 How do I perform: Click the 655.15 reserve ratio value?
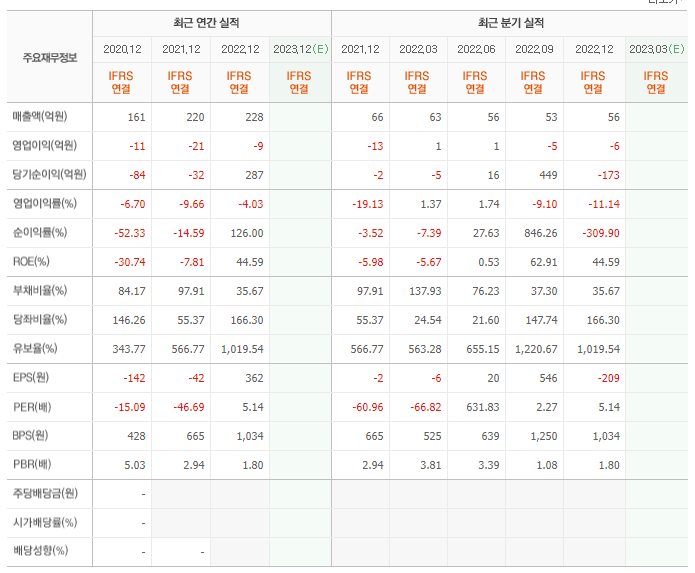coord(483,350)
